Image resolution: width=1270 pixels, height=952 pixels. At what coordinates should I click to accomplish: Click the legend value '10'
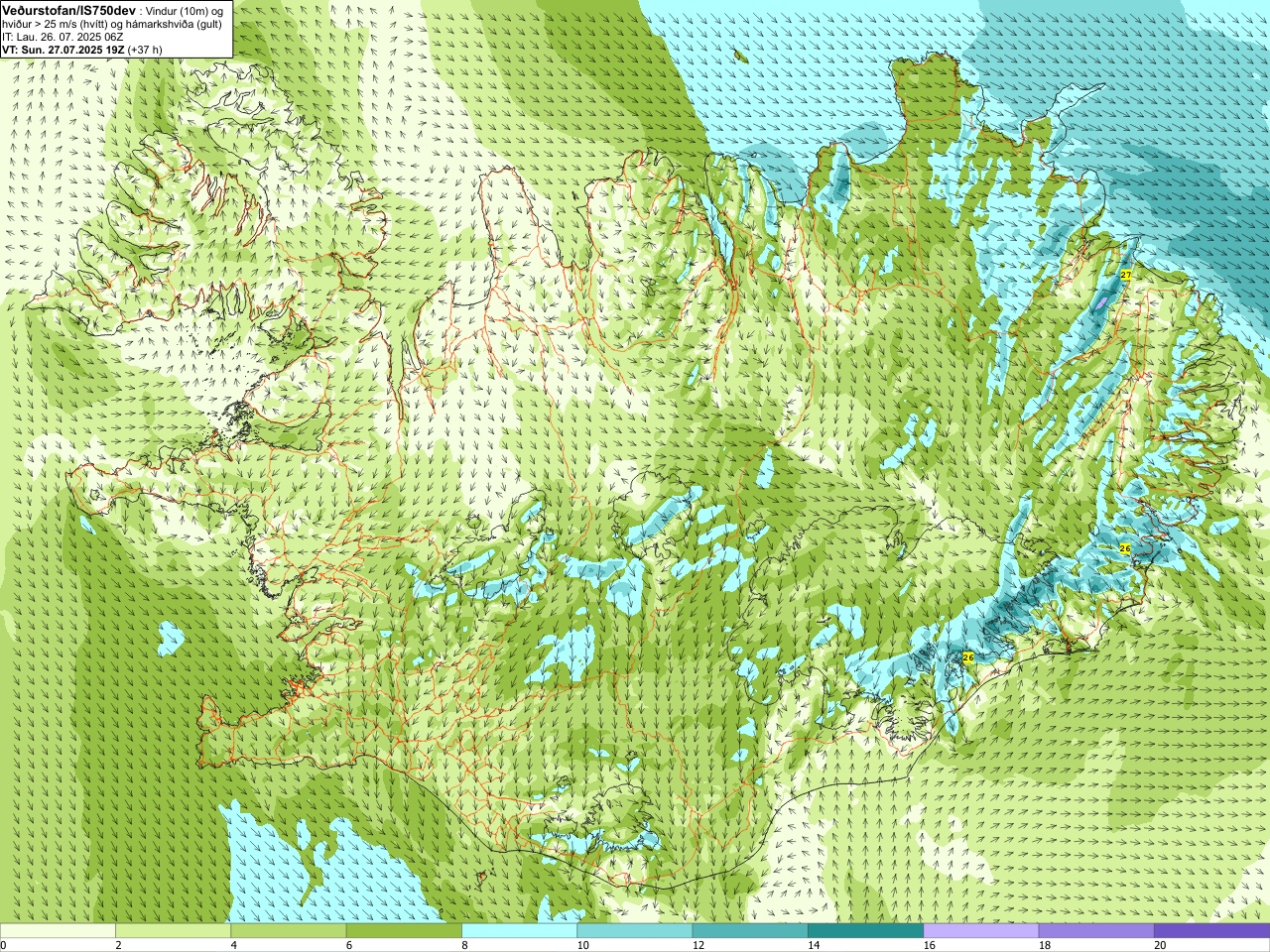pyautogui.click(x=582, y=945)
